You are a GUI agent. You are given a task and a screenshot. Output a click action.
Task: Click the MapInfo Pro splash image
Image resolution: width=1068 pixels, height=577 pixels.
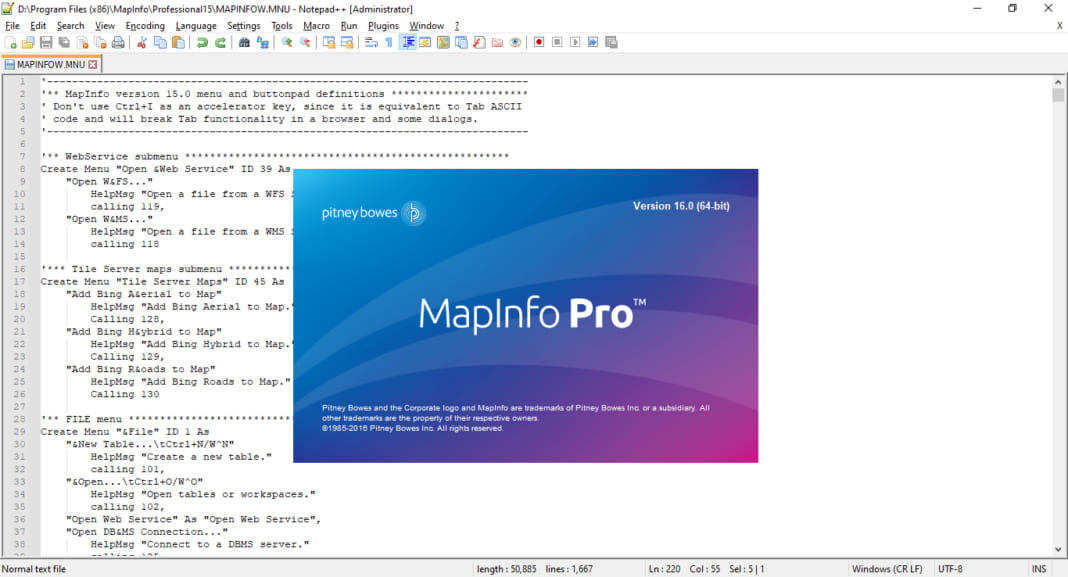coord(525,315)
